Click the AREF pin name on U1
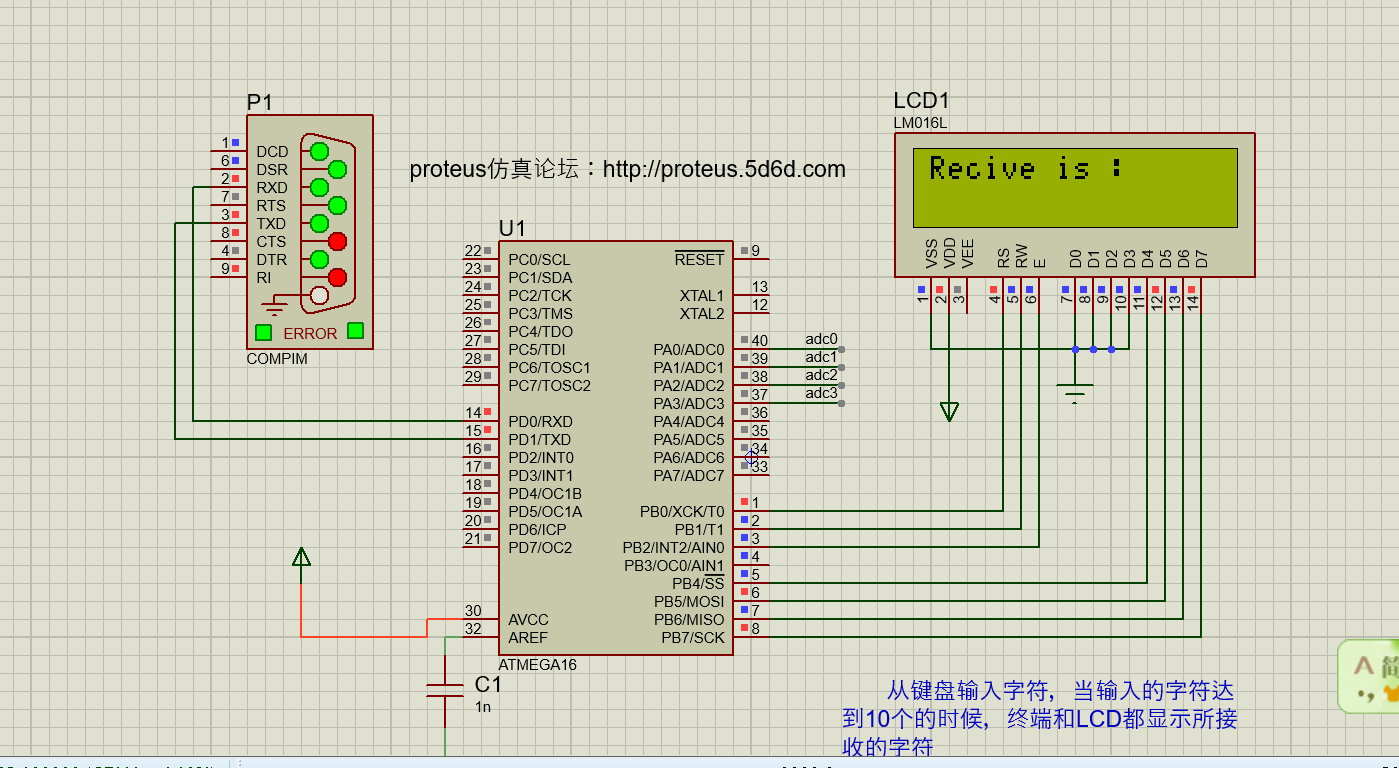 [528, 638]
